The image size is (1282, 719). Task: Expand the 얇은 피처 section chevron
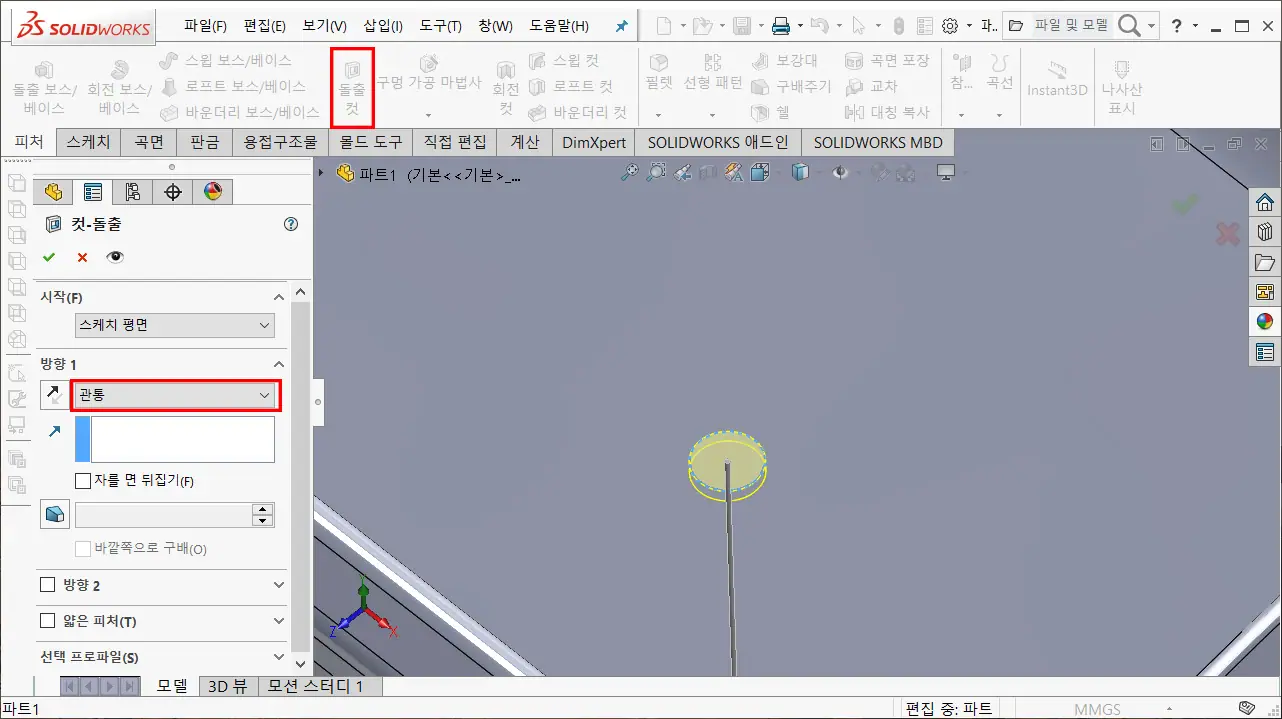279,621
